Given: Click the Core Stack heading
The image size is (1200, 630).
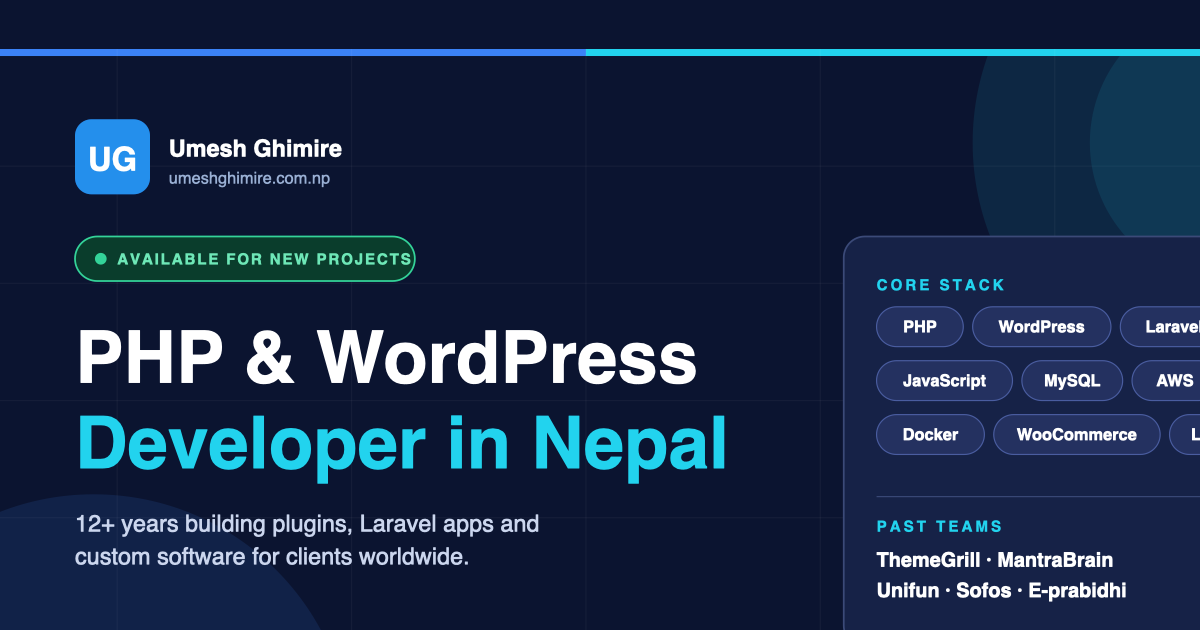Looking at the screenshot, I should pos(941,285).
